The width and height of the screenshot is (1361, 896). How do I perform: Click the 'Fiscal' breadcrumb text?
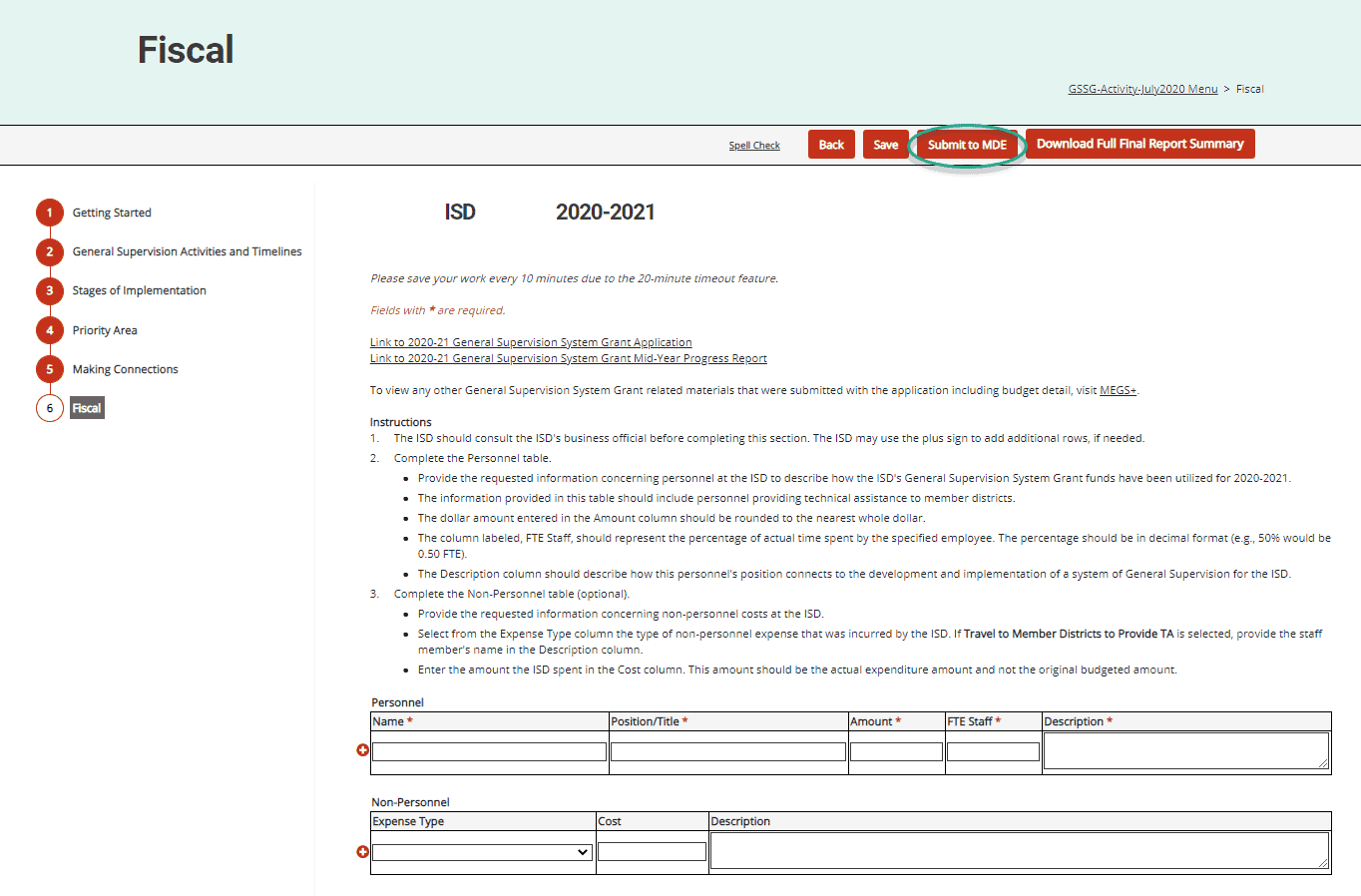1250,89
